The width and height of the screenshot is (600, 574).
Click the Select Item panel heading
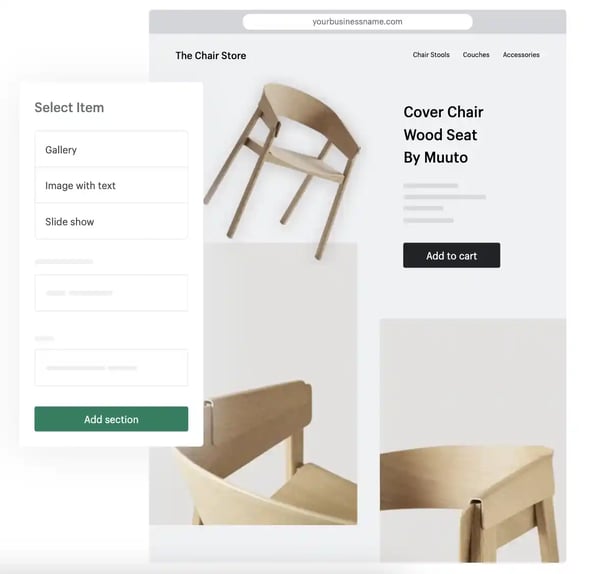point(69,108)
